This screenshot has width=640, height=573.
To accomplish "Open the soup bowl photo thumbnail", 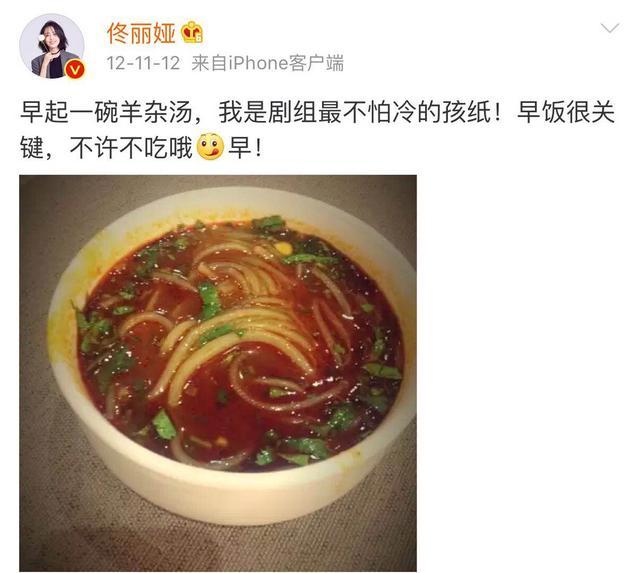I will coord(218,373).
